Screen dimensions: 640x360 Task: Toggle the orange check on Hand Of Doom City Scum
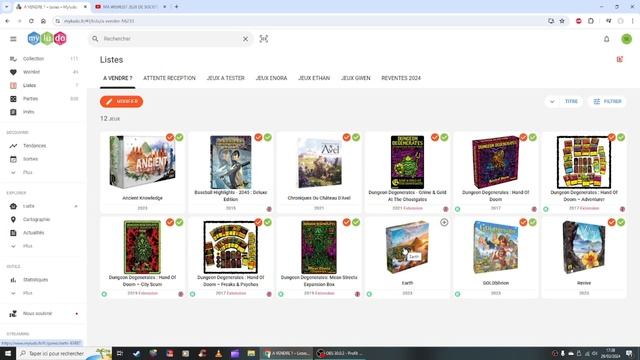pos(170,222)
